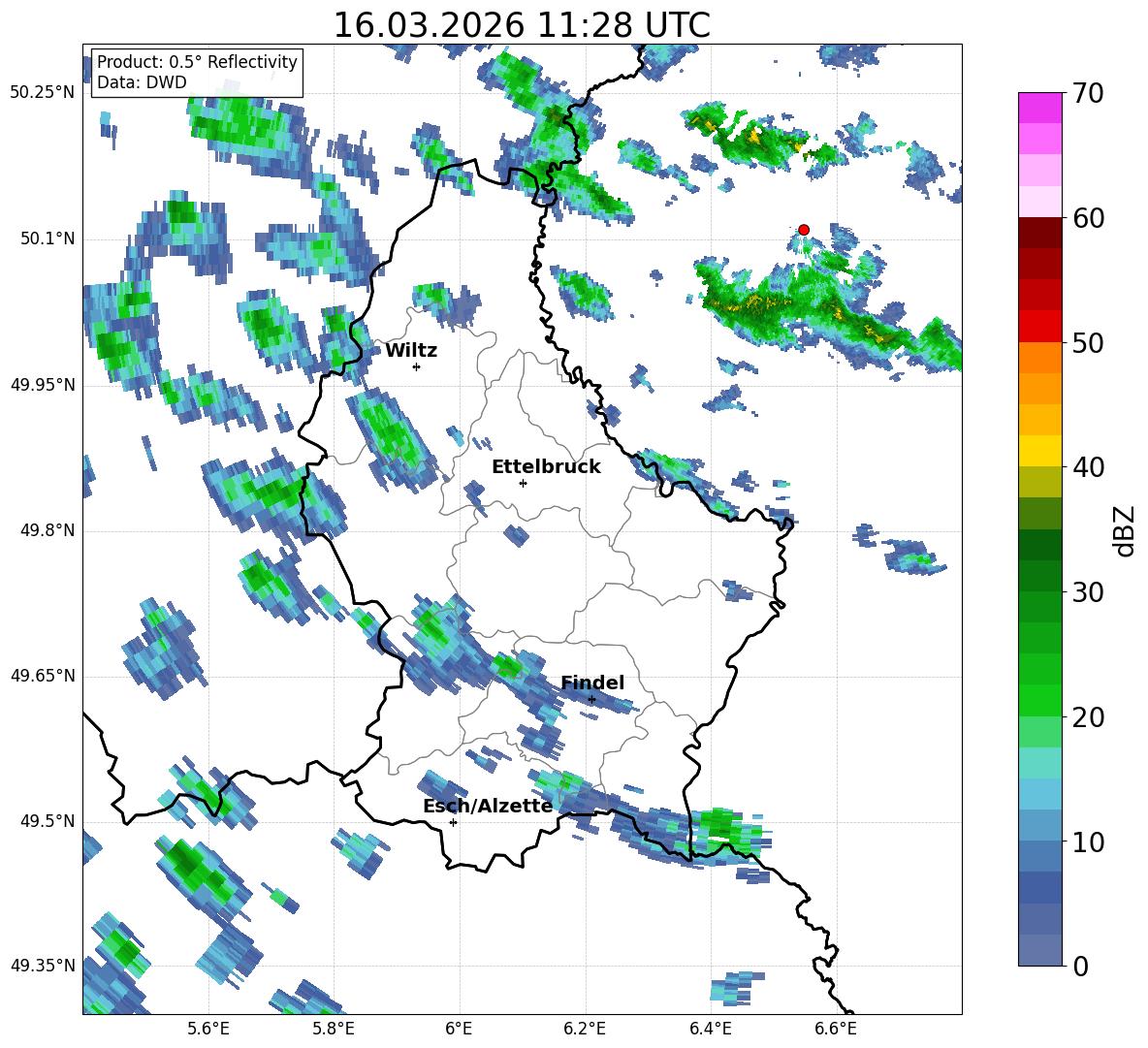The image size is (1148, 1048).
Task: Click the 50 value on the colorbar
Action: click(1088, 343)
